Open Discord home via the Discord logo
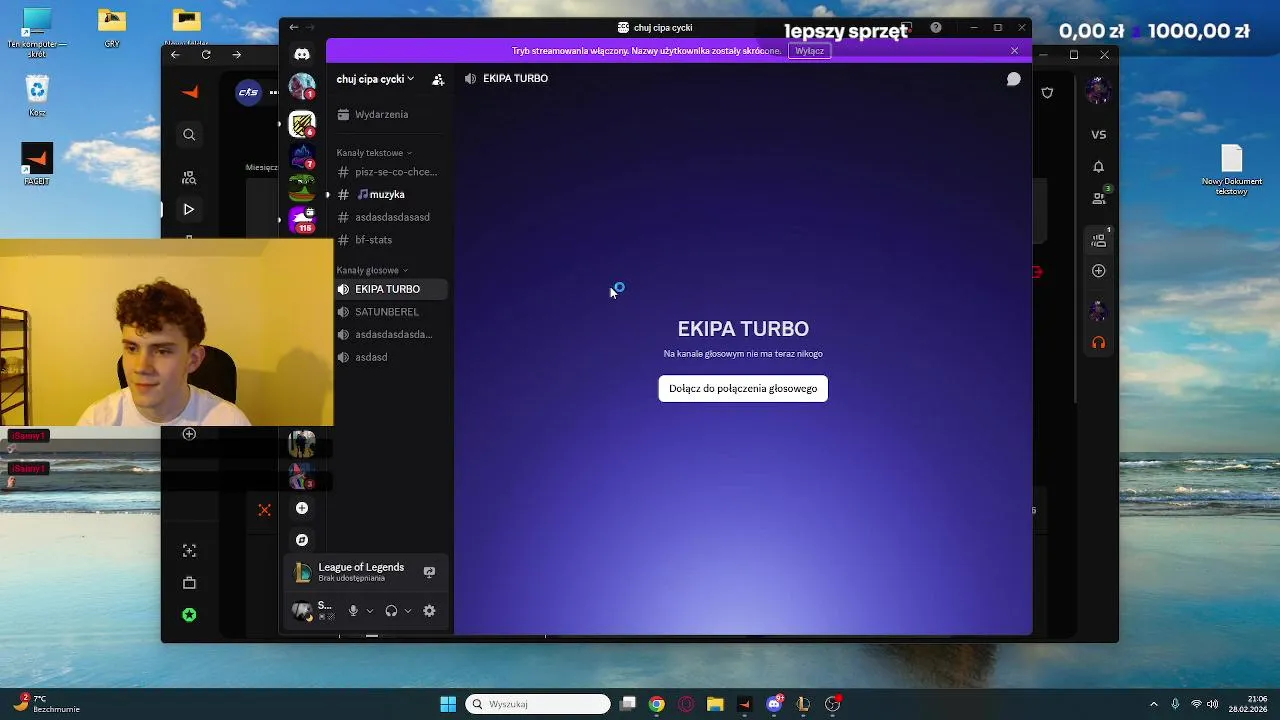 click(x=302, y=54)
